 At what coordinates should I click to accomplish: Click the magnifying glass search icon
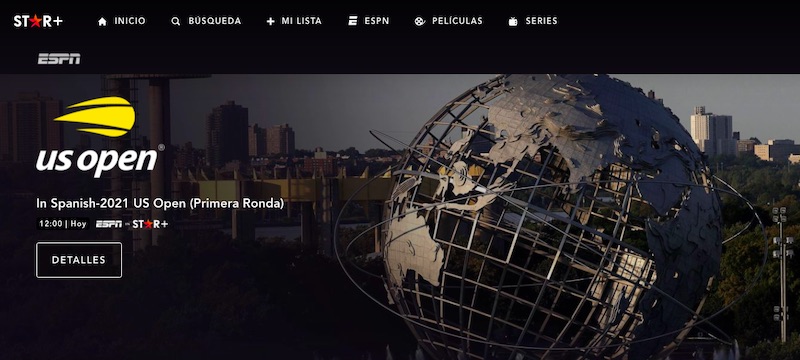coord(176,21)
